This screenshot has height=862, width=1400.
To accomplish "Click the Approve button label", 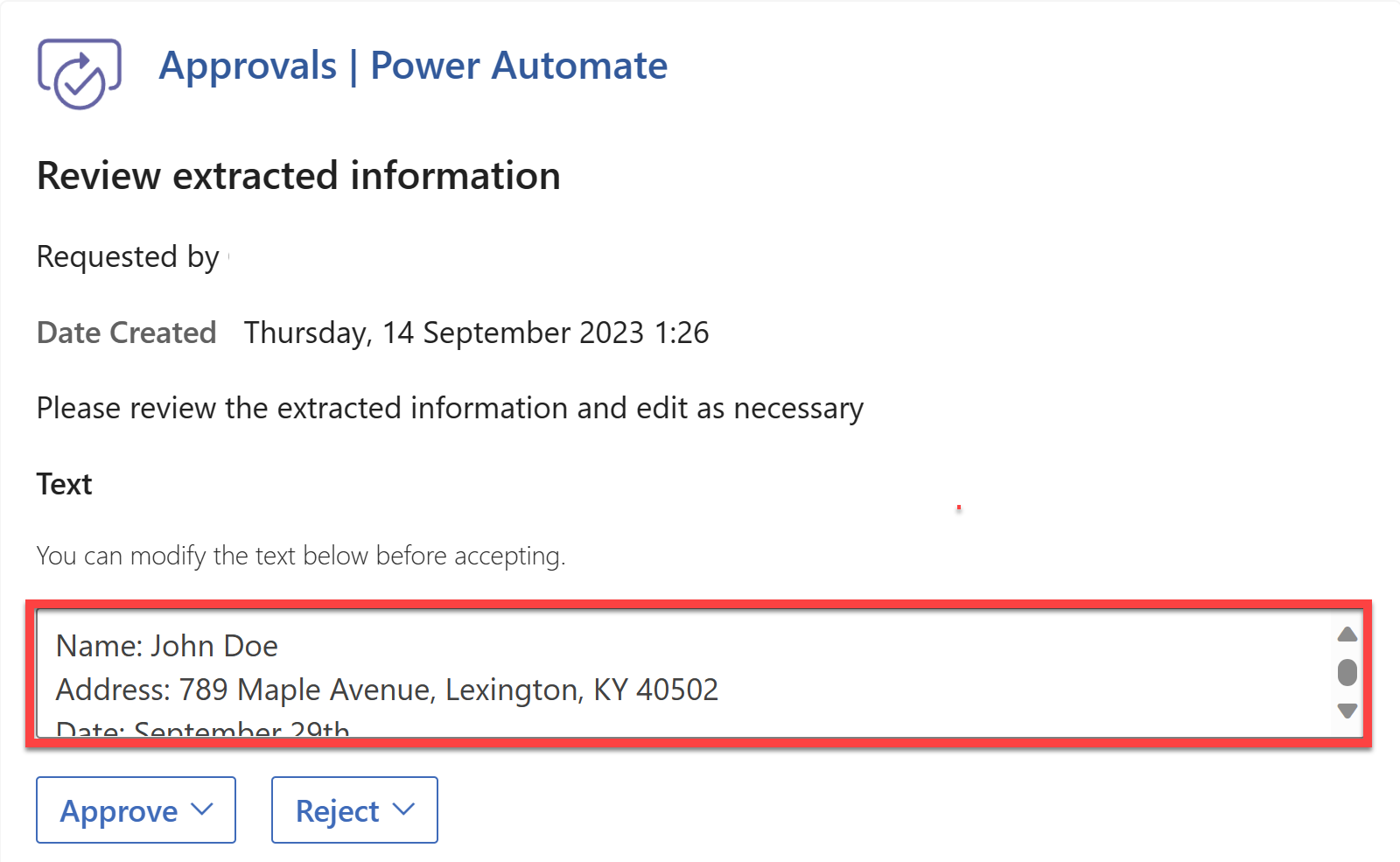I will (119, 811).
